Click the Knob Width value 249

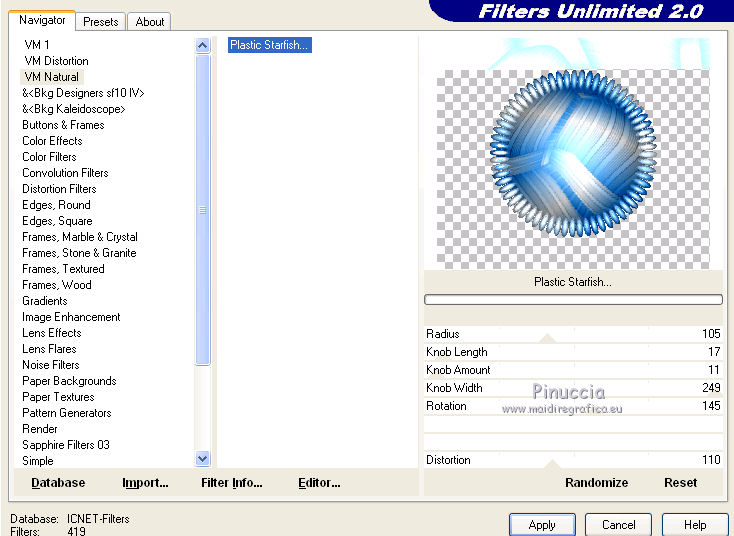[711, 388]
